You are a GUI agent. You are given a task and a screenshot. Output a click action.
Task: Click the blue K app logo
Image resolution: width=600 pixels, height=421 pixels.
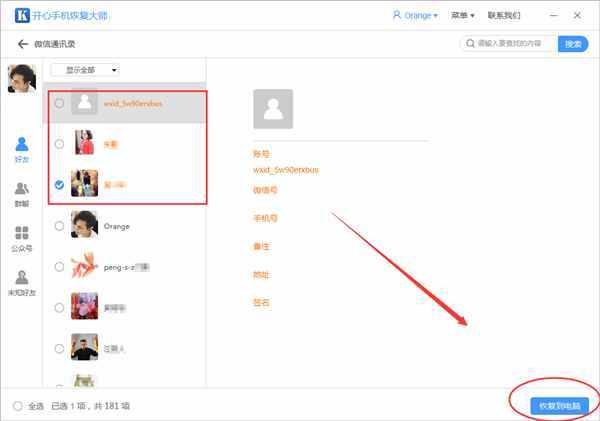click(22, 16)
